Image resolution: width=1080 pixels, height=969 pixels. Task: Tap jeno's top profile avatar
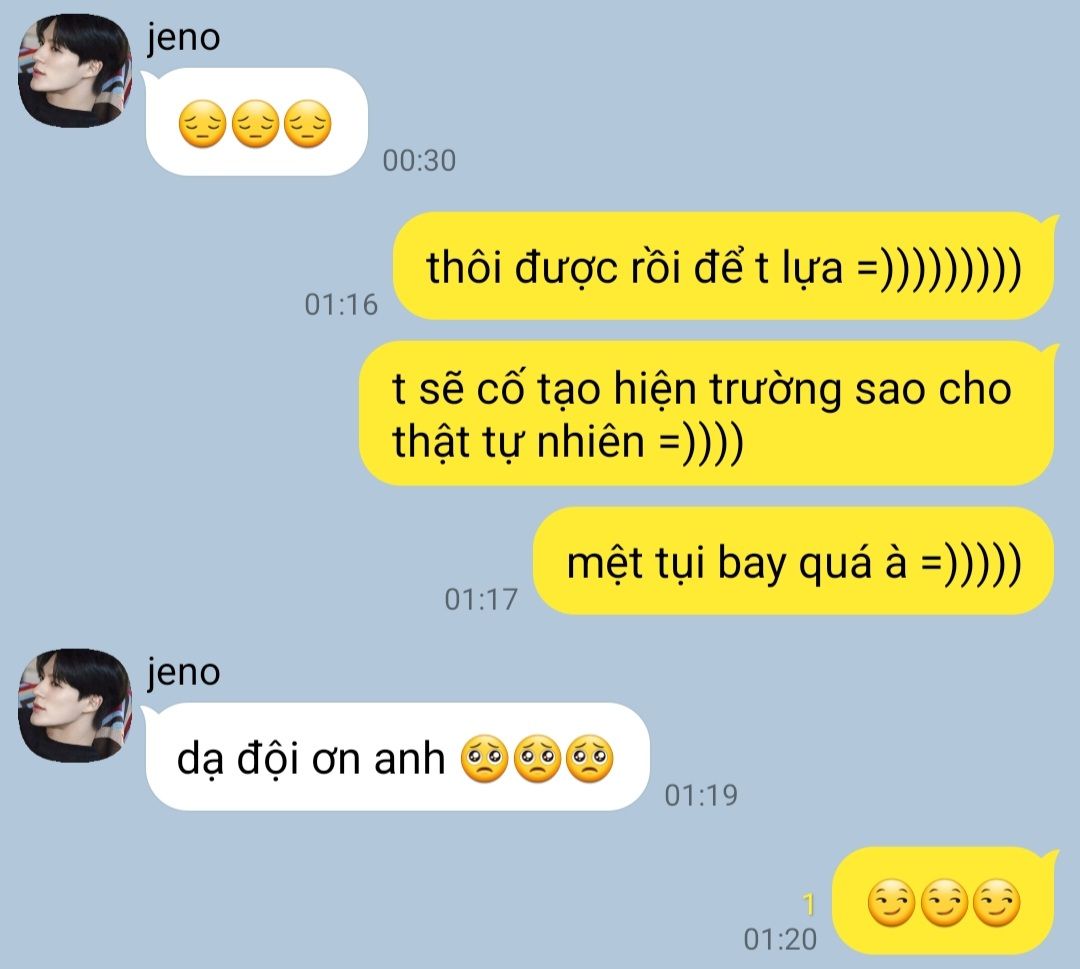pos(74,70)
